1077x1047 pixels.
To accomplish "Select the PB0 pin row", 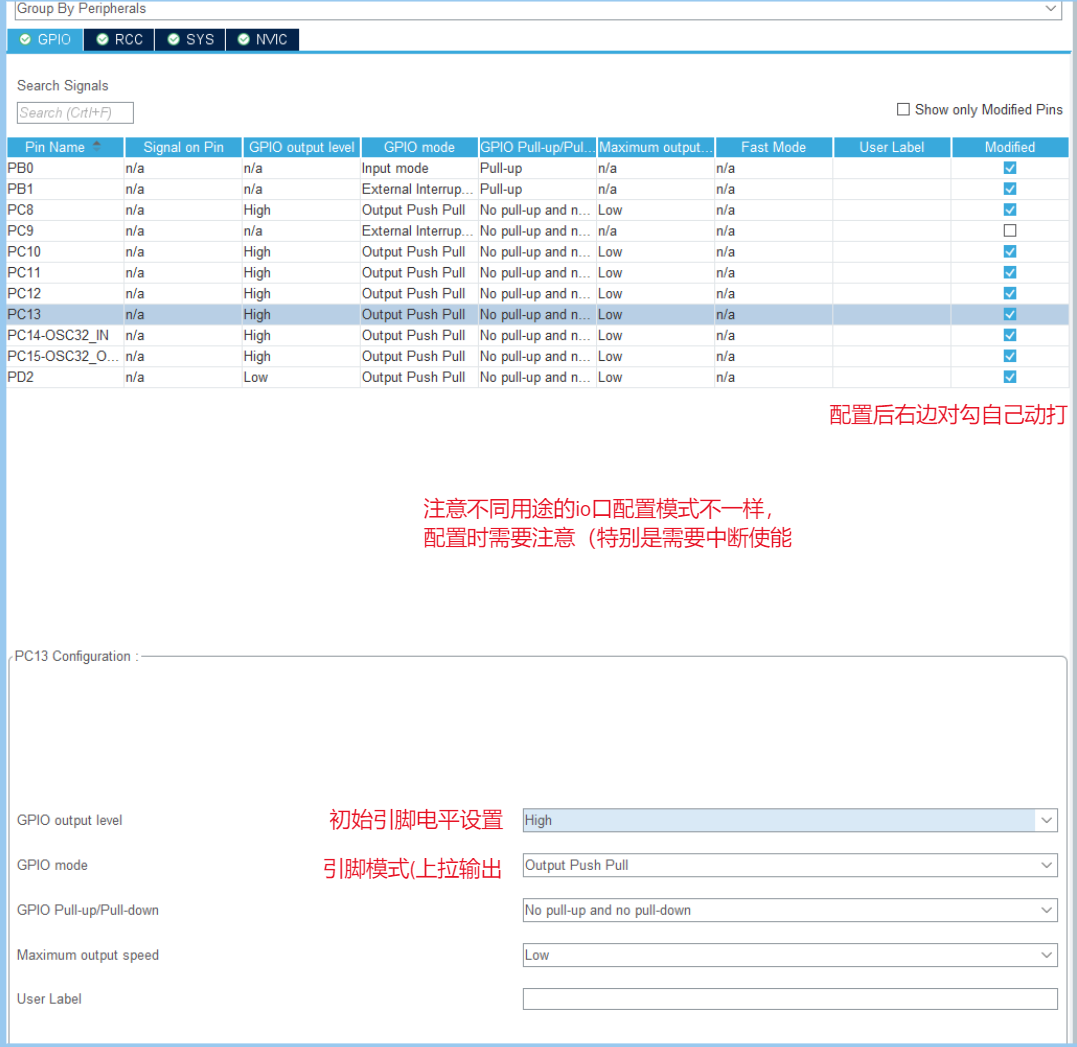I will point(538,168).
